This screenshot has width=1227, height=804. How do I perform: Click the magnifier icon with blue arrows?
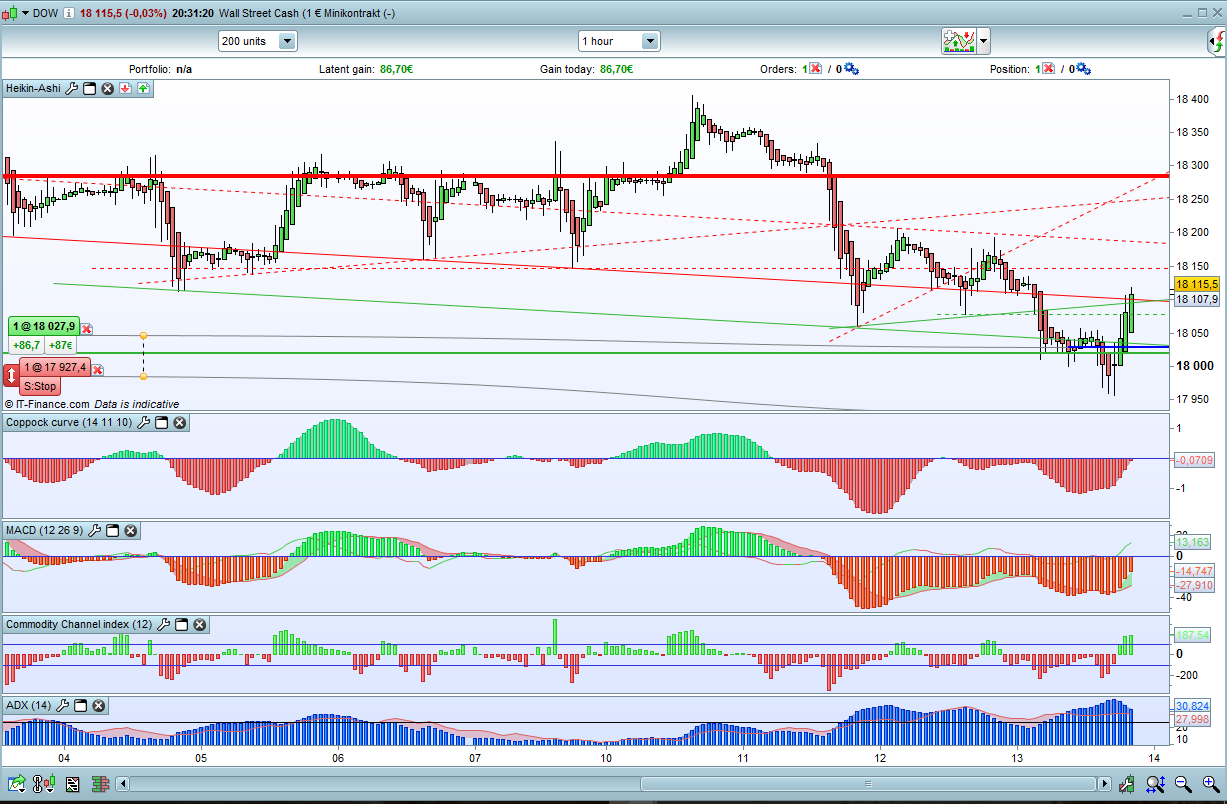1157,784
